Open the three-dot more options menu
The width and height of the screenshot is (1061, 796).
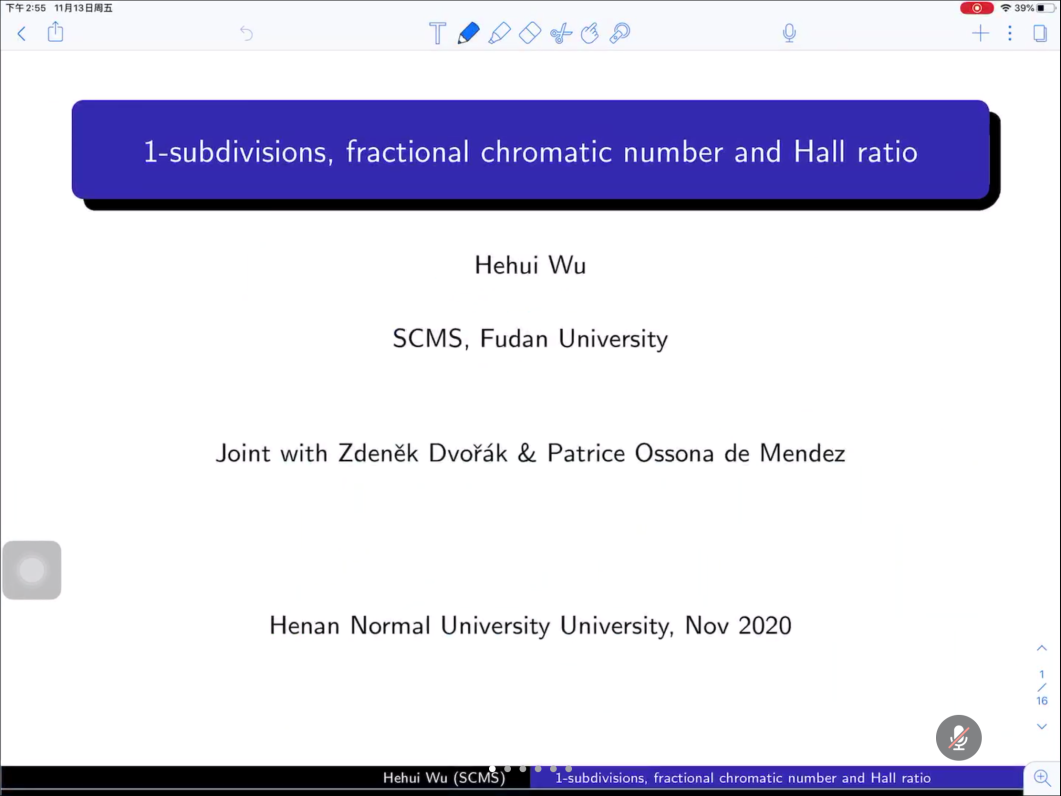(x=1010, y=33)
